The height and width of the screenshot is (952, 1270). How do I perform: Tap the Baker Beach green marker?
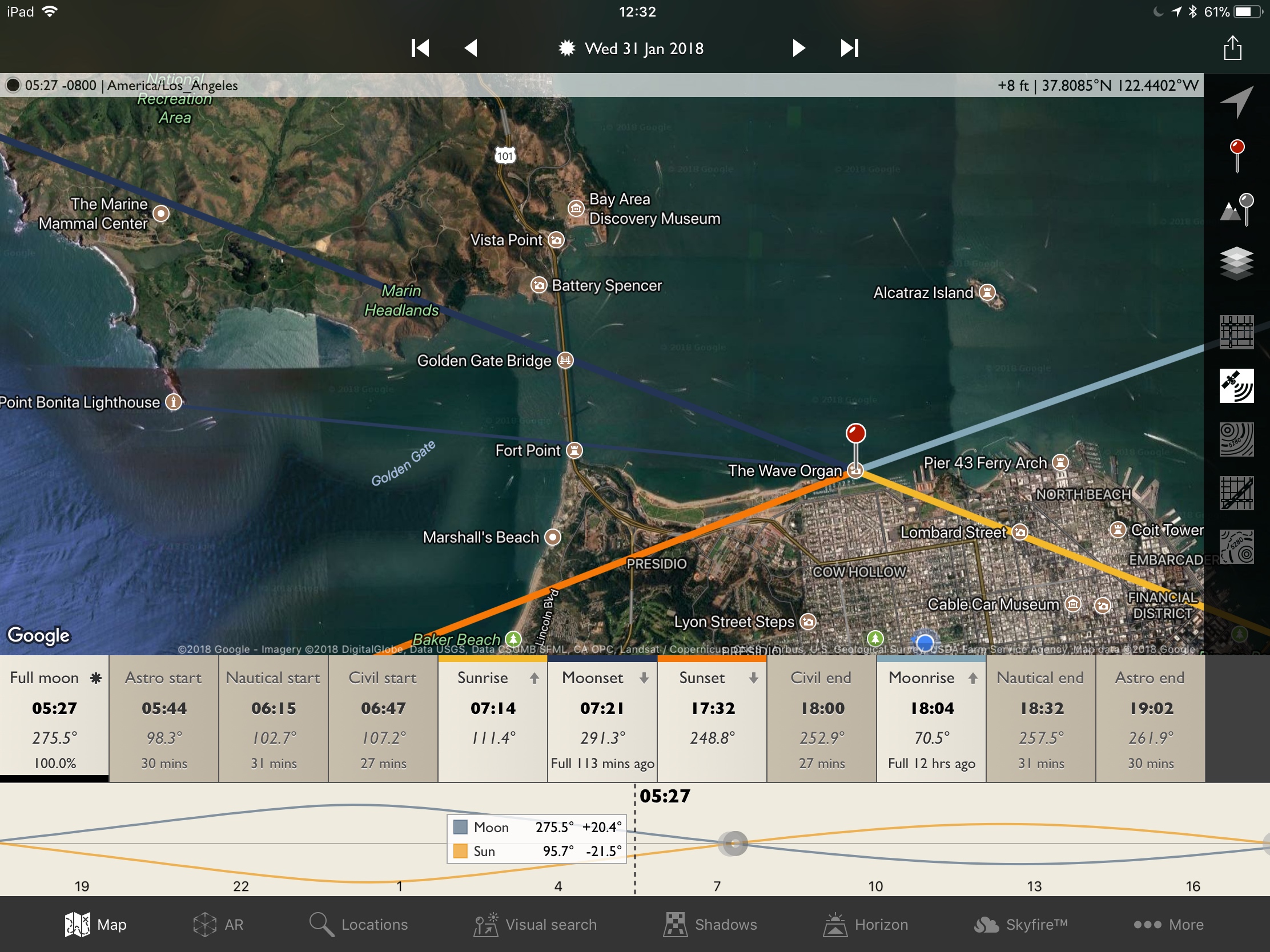(513, 639)
